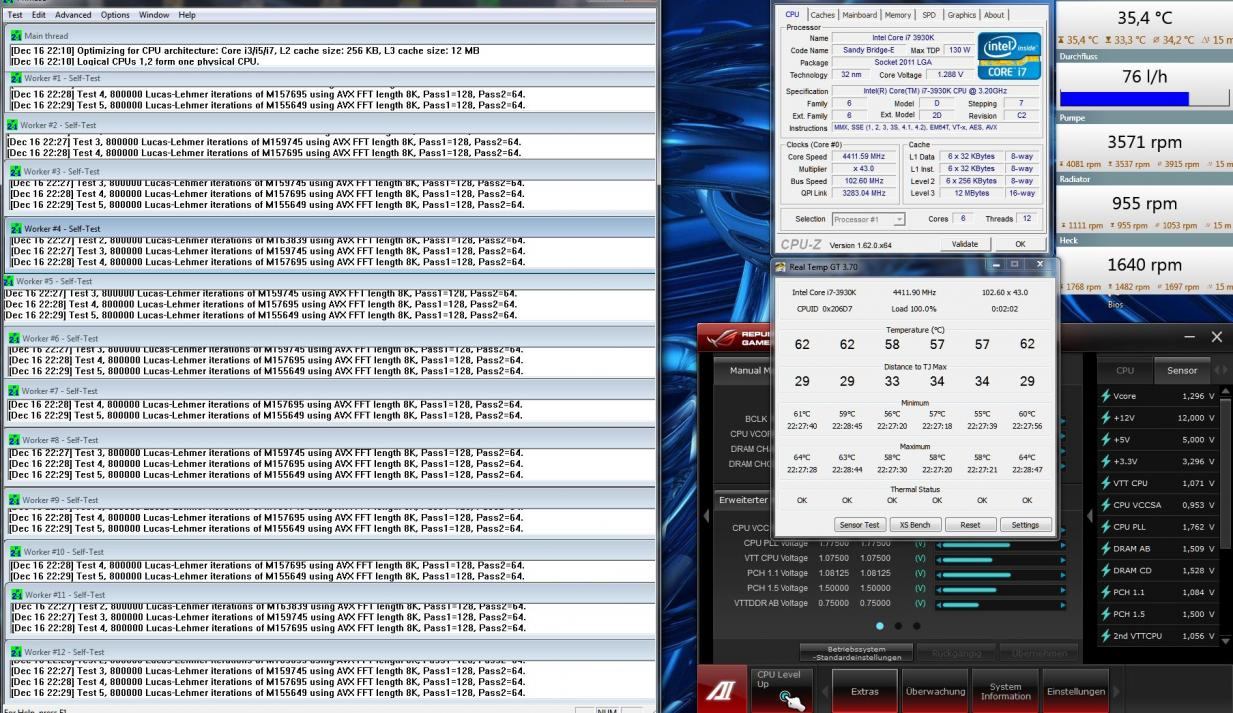Click the +12V lightning icon in sensor list
This screenshot has height=713, width=1233.
tap(1106, 417)
